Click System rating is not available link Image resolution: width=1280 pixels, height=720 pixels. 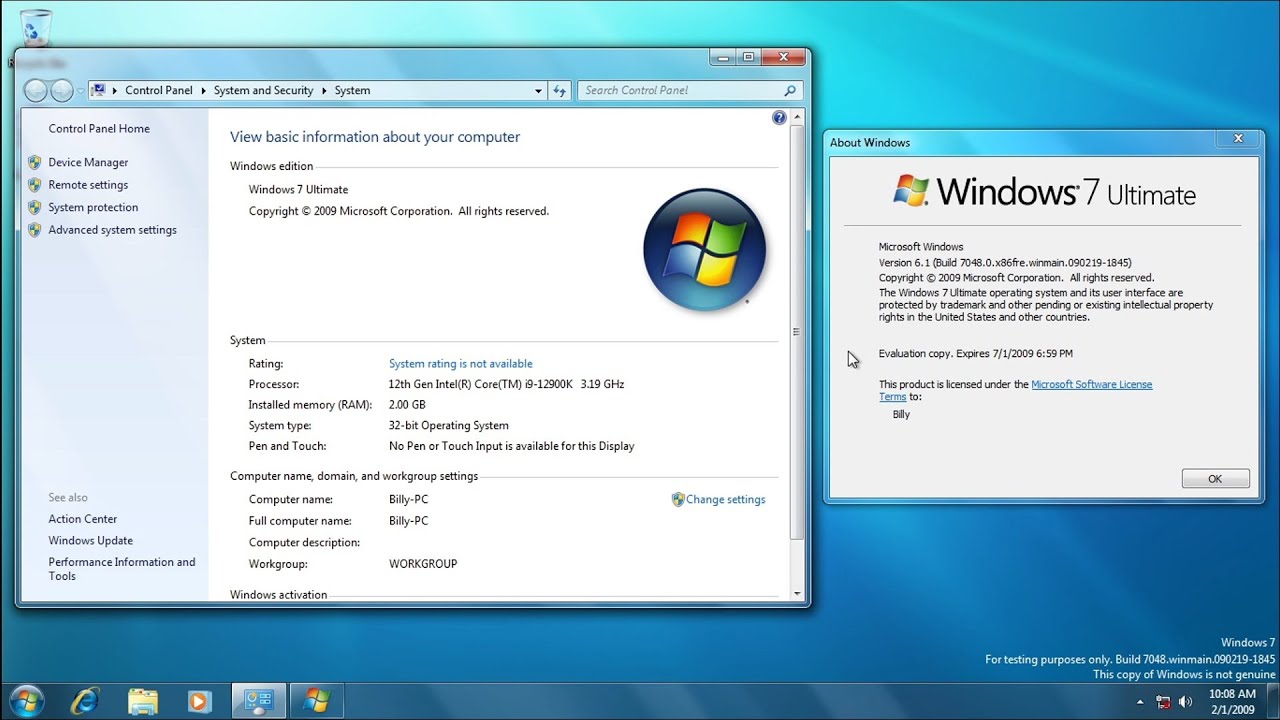460,364
